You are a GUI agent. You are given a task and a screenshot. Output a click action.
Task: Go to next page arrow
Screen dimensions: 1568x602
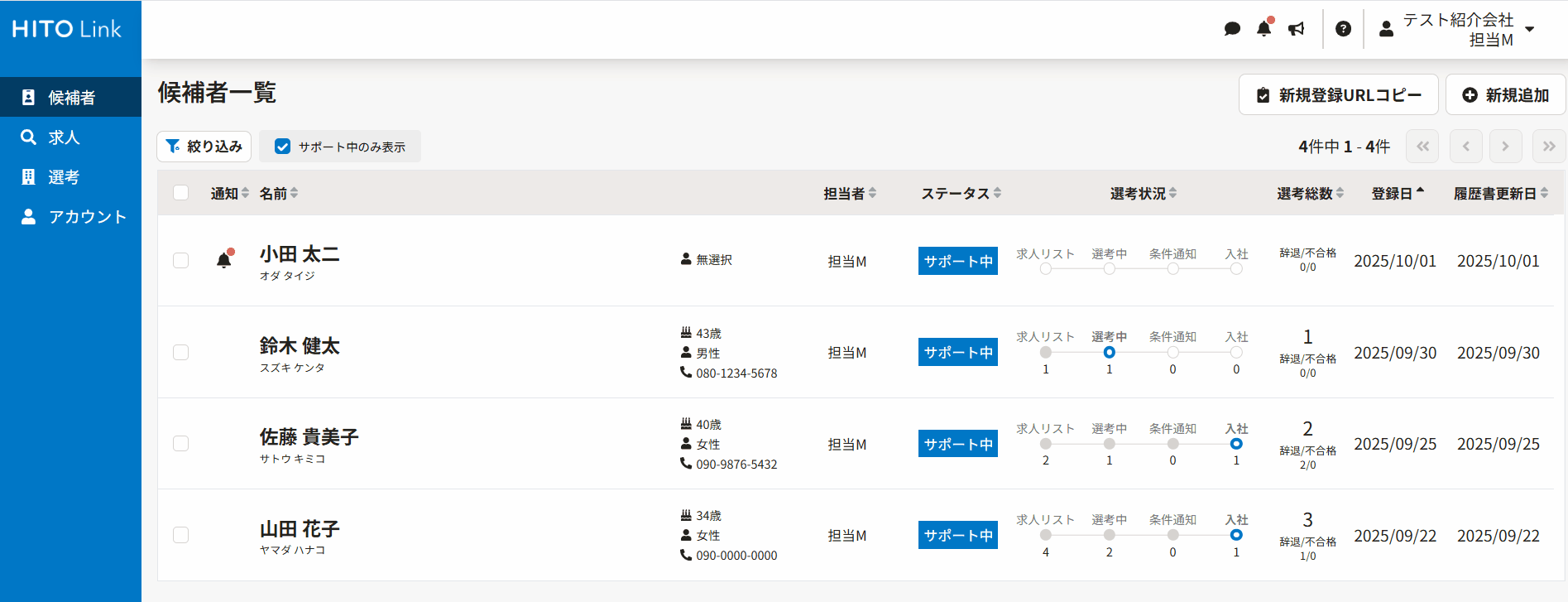pos(1505,147)
